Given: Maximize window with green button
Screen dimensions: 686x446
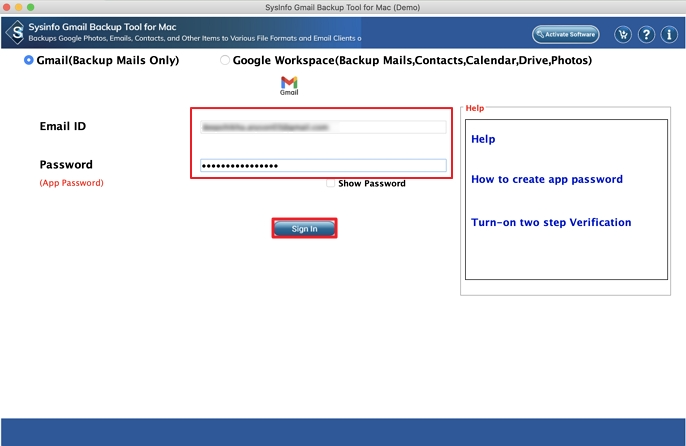Looking at the screenshot, I should pos(30,7).
